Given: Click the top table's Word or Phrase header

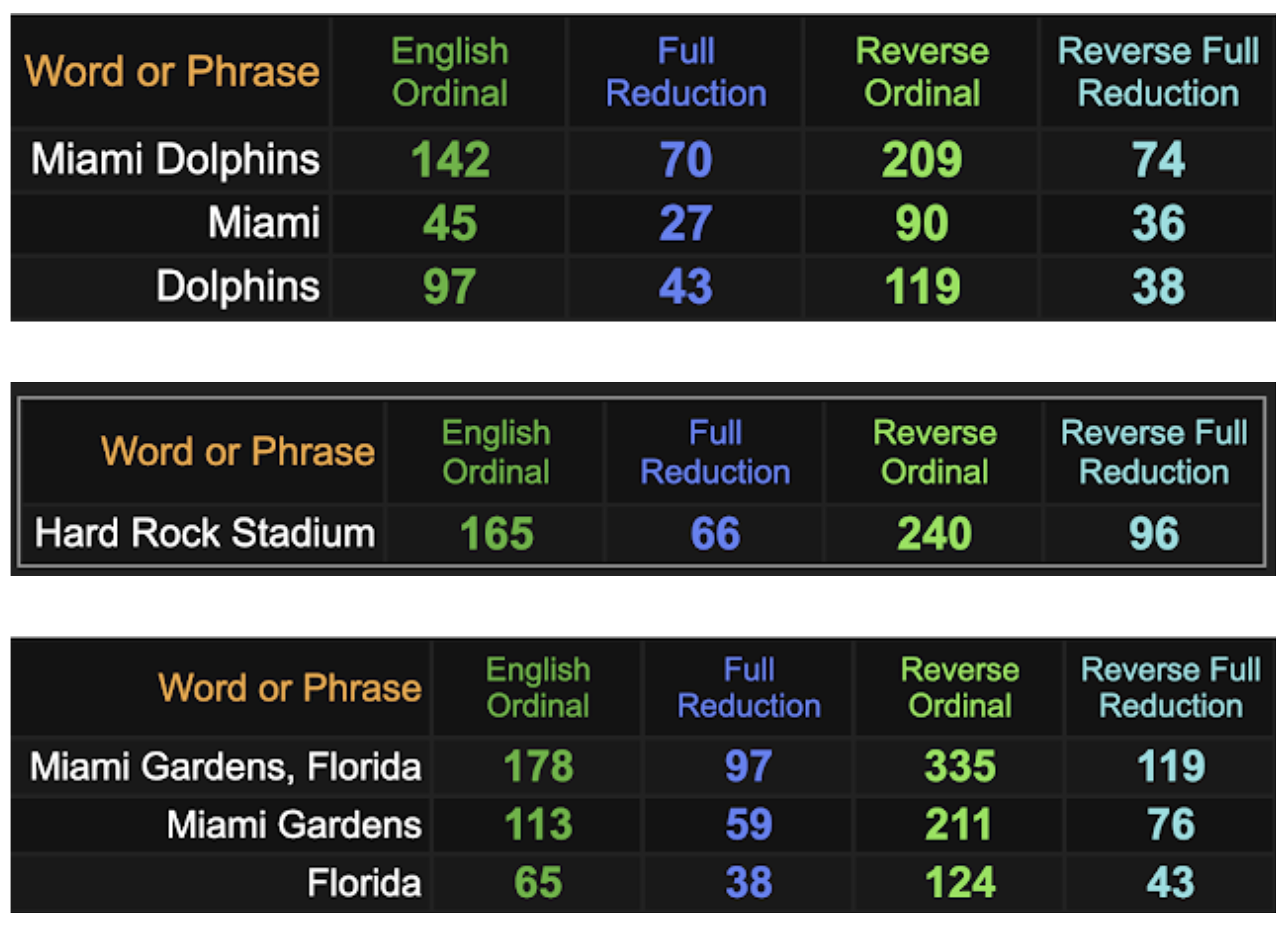Looking at the screenshot, I should pyautogui.click(x=172, y=71).
